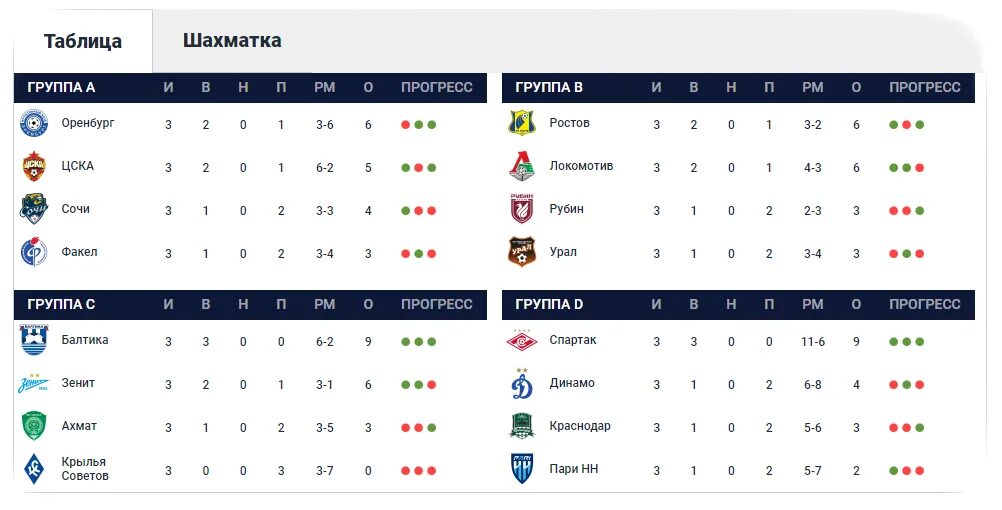Click Orenburg's red first progress dot

click(405, 125)
